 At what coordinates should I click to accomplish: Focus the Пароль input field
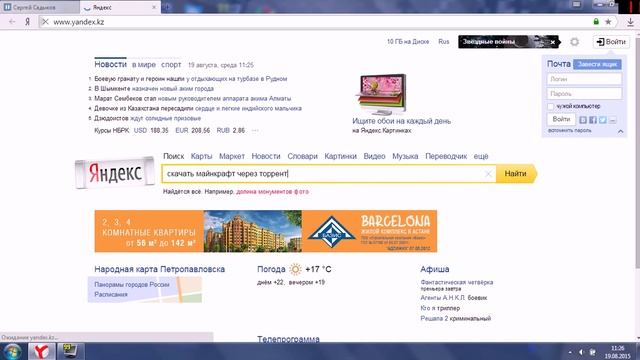(584, 93)
